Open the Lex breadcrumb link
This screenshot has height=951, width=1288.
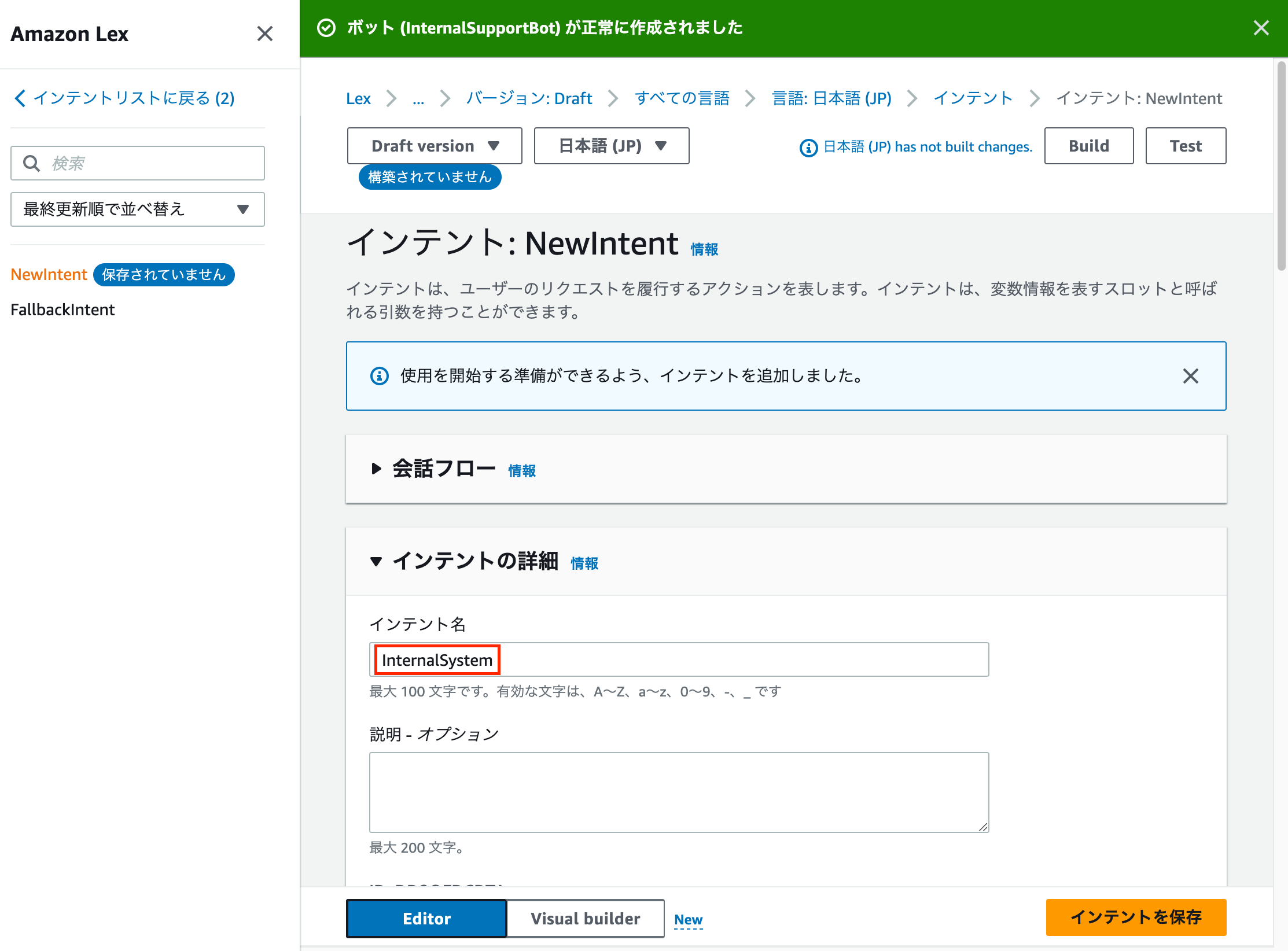point(358,98)
